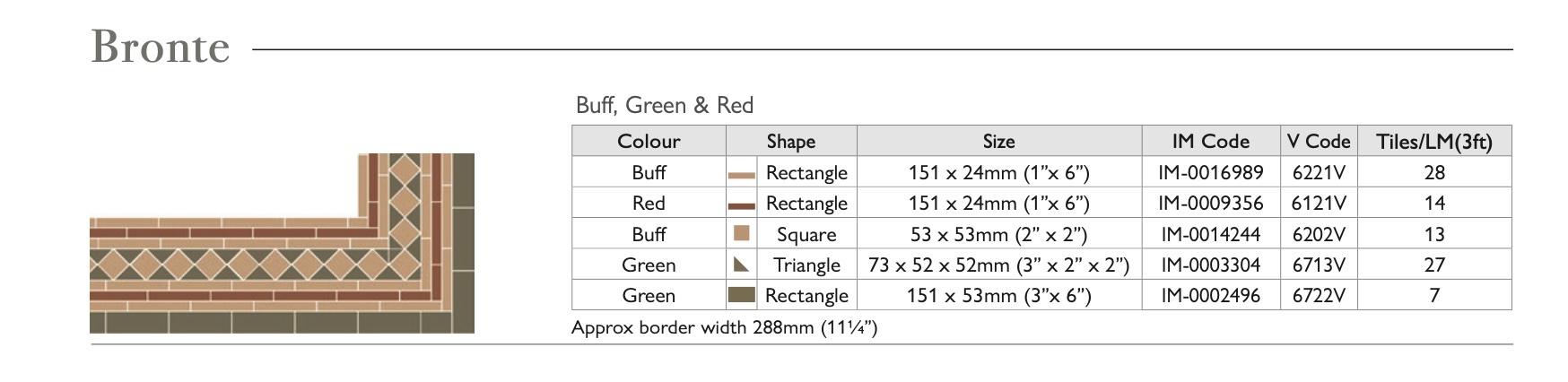This screenshot has height=382, width=1568.
Task: Select the Shape column header
Action: [790, 141]
